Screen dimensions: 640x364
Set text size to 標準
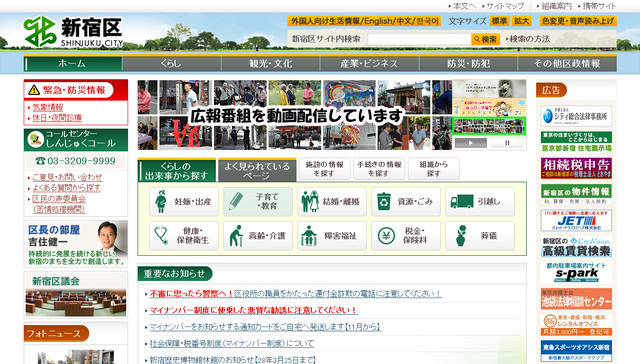click(x=499, y=21)
